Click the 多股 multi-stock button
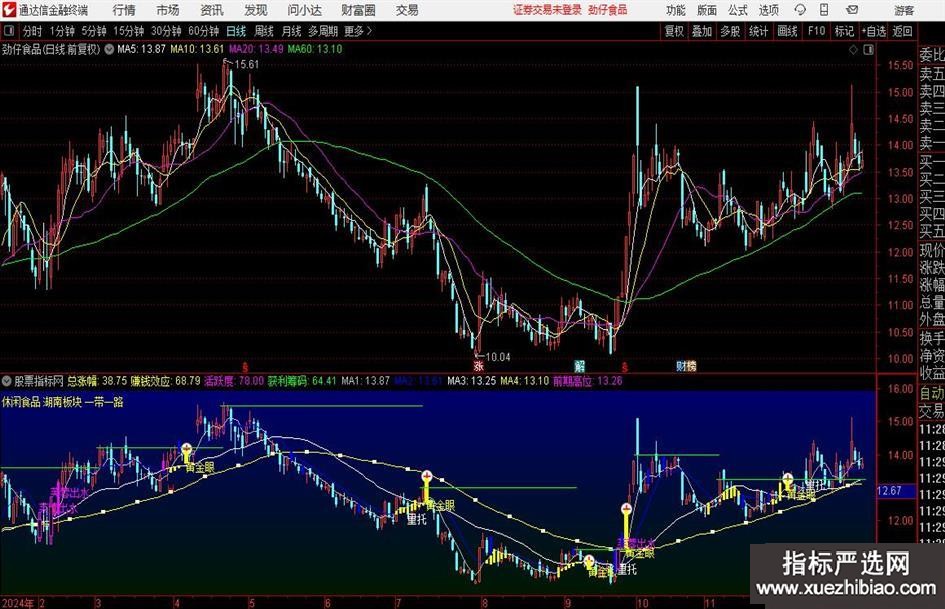The height and width of the screenshot is (609, 945). click(730, 31)
